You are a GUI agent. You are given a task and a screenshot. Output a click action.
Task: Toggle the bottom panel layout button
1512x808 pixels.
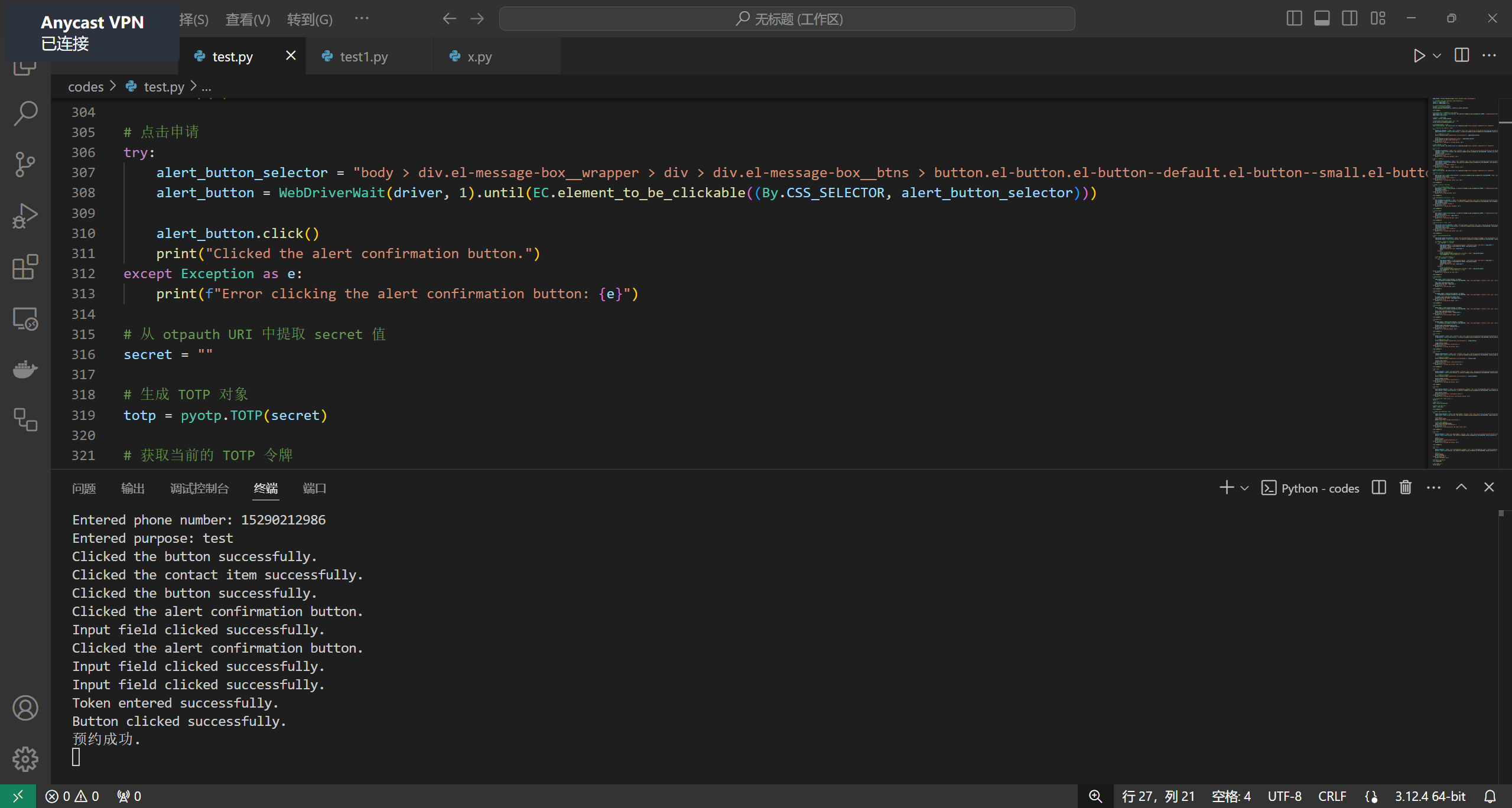pos(1322,18)
